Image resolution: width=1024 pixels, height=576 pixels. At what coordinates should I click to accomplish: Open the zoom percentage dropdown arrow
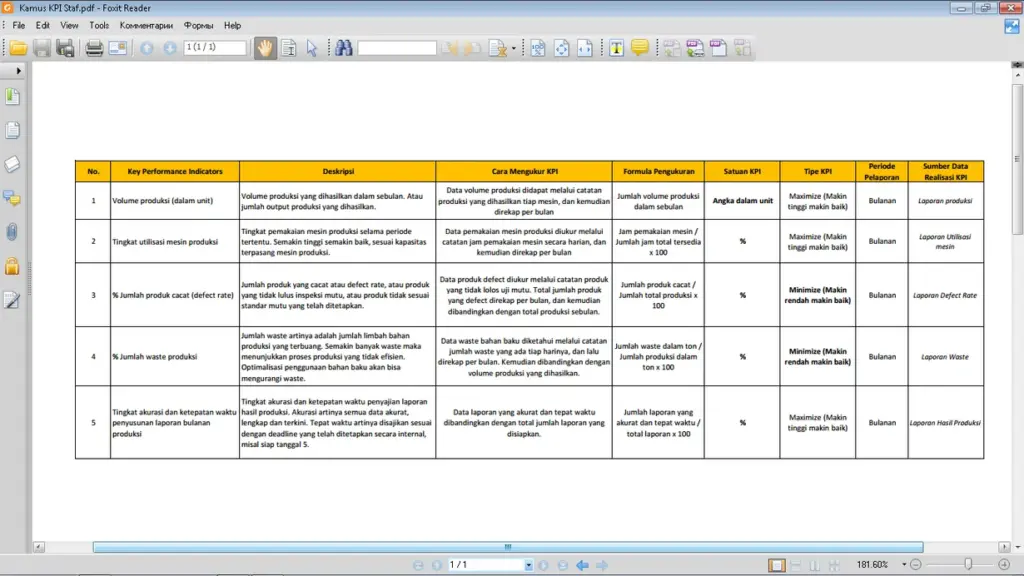point(904,565)
